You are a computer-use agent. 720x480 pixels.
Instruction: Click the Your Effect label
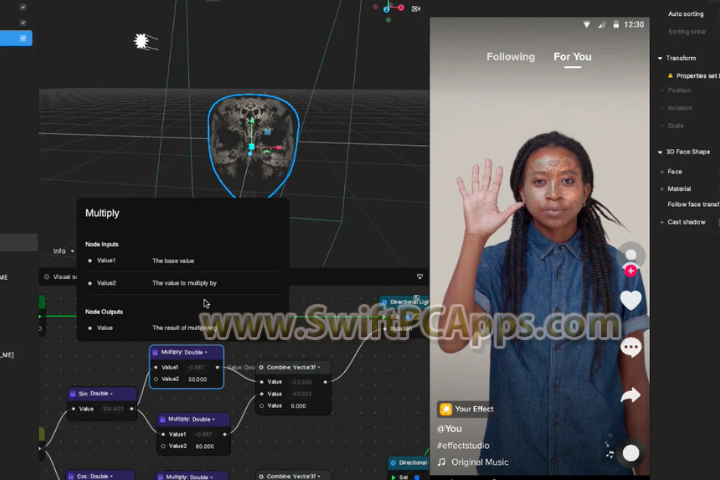coord(474,409)
